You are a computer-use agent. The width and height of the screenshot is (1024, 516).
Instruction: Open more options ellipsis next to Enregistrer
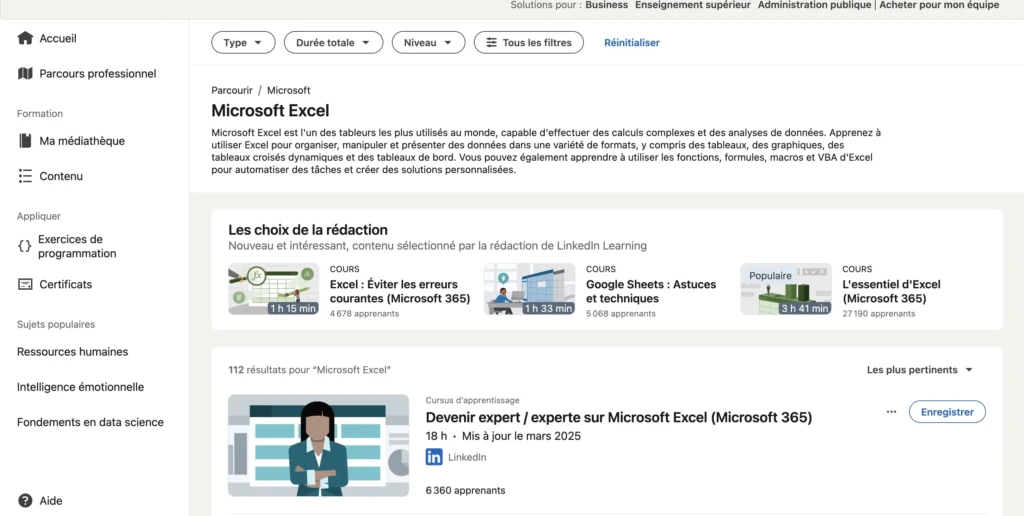tap(891, 411)
